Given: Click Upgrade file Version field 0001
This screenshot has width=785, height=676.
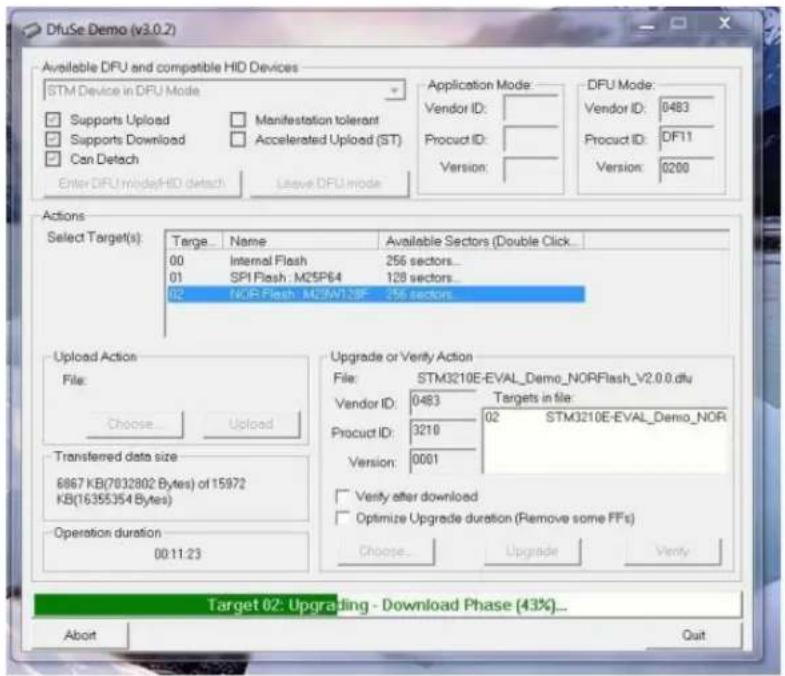Looking at the screenshot, I should (443, 461).
